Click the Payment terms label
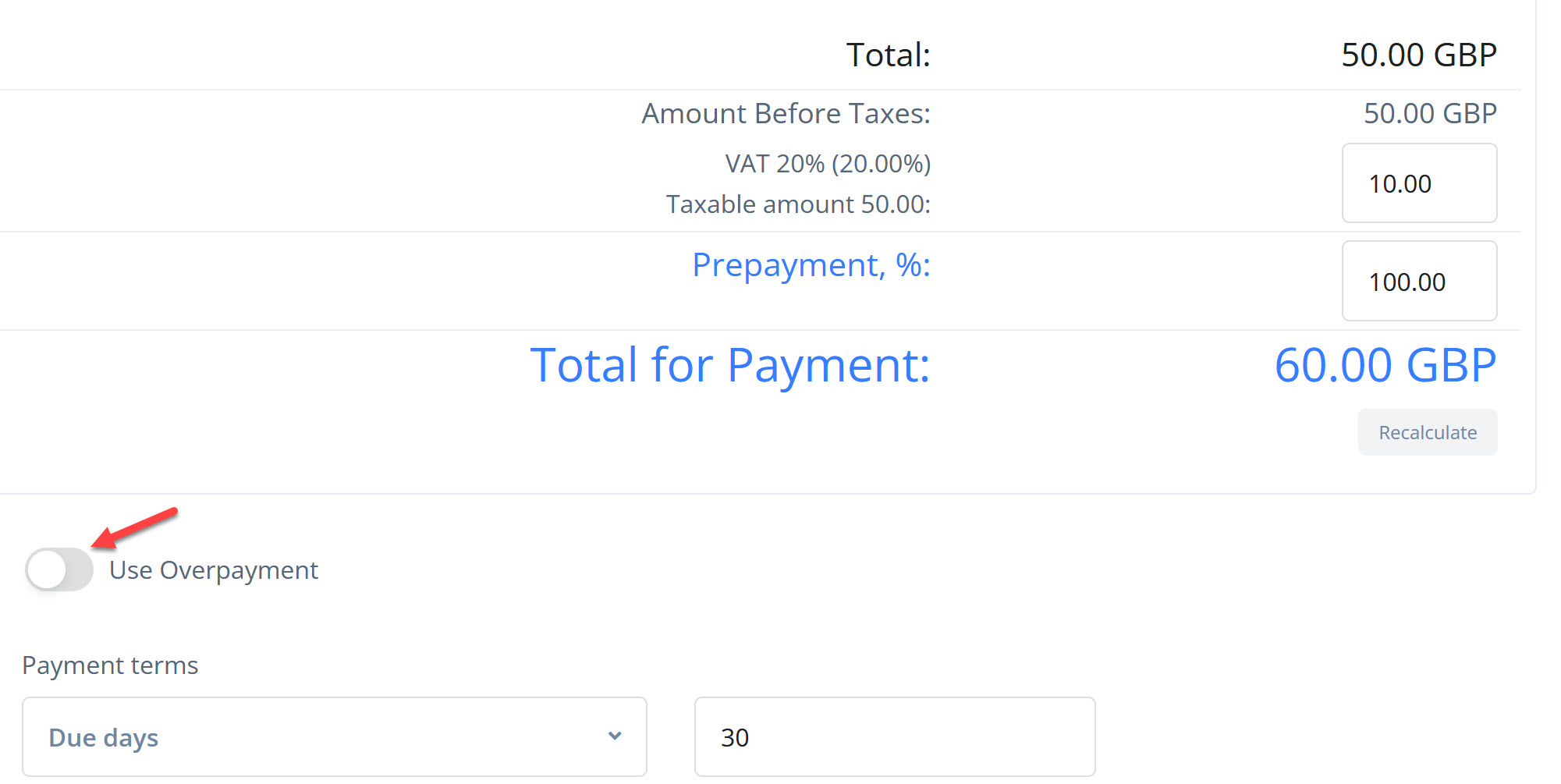Viewport: 1561px width, 784px height. point(110,665)
